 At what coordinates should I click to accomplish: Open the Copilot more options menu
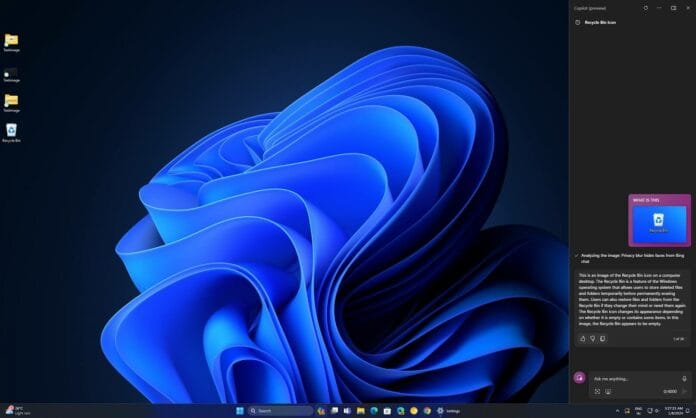tap(659, 8)
